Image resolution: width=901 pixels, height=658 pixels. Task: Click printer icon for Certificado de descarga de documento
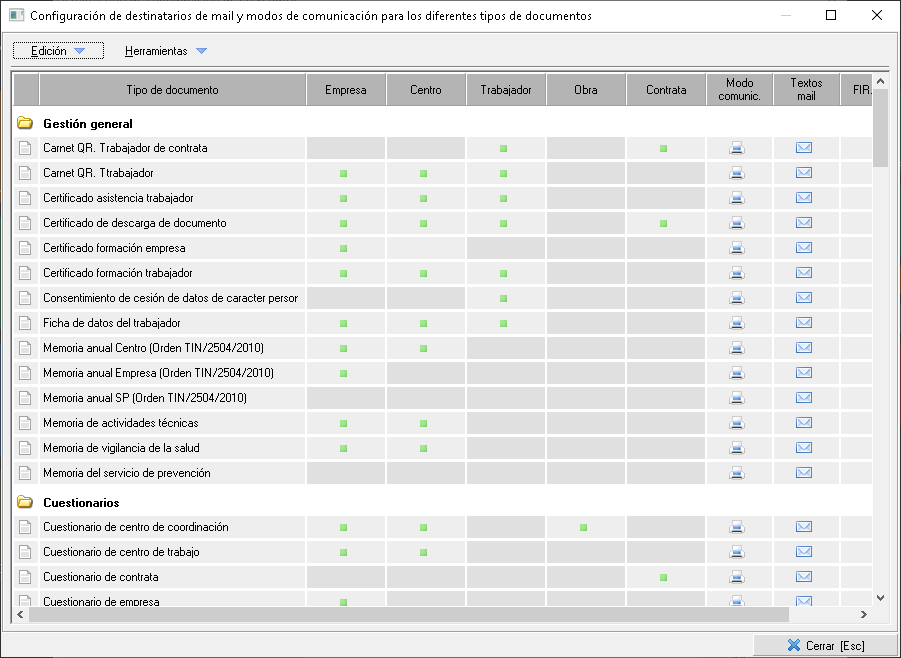(x=737, y=223)
